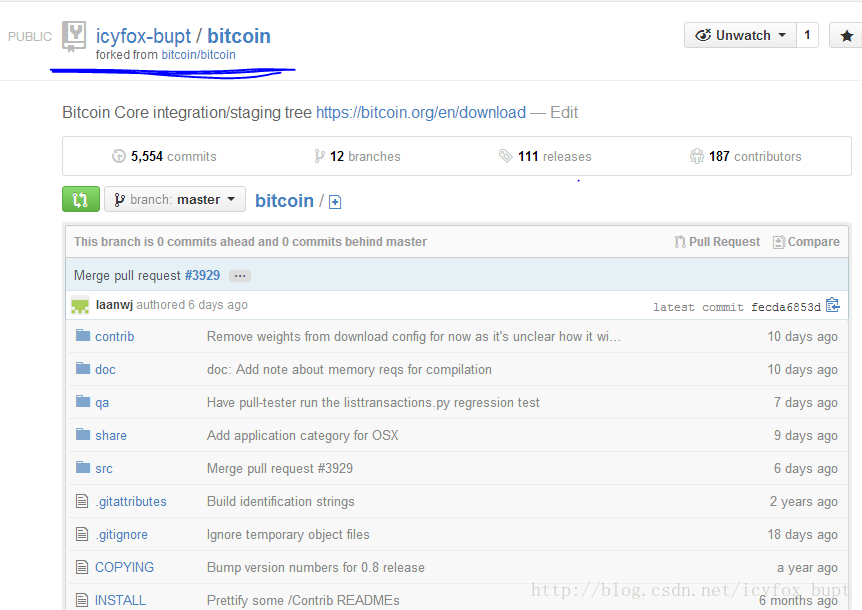Viewport: 862px width, 610px height.
Task: Click the doc folder icon
Action: click(83, 368)
